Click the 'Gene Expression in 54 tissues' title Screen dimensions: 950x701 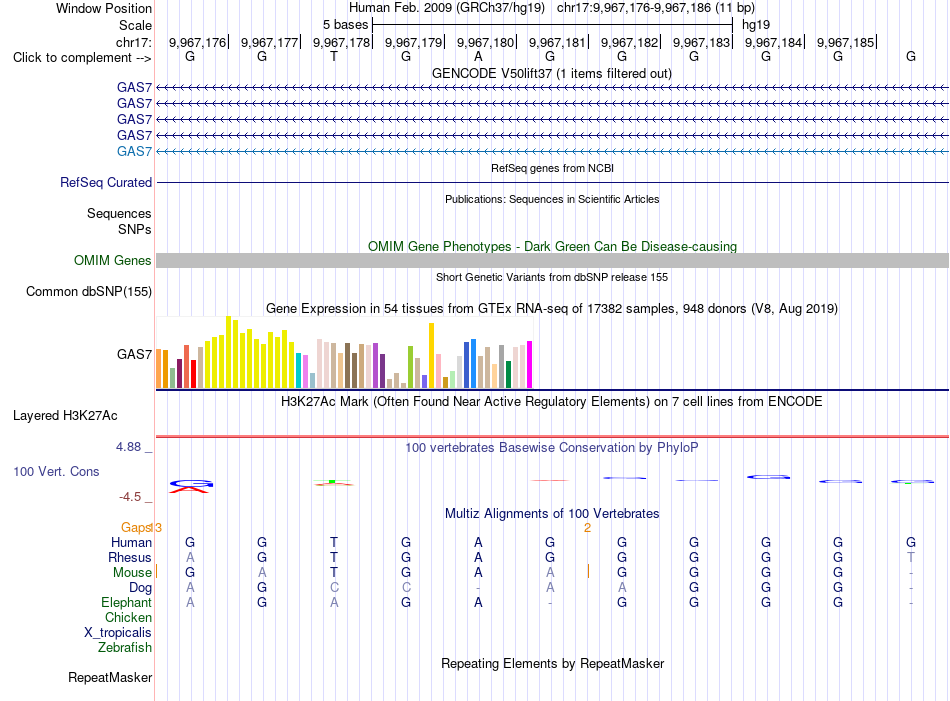click(x=552, y=308)
